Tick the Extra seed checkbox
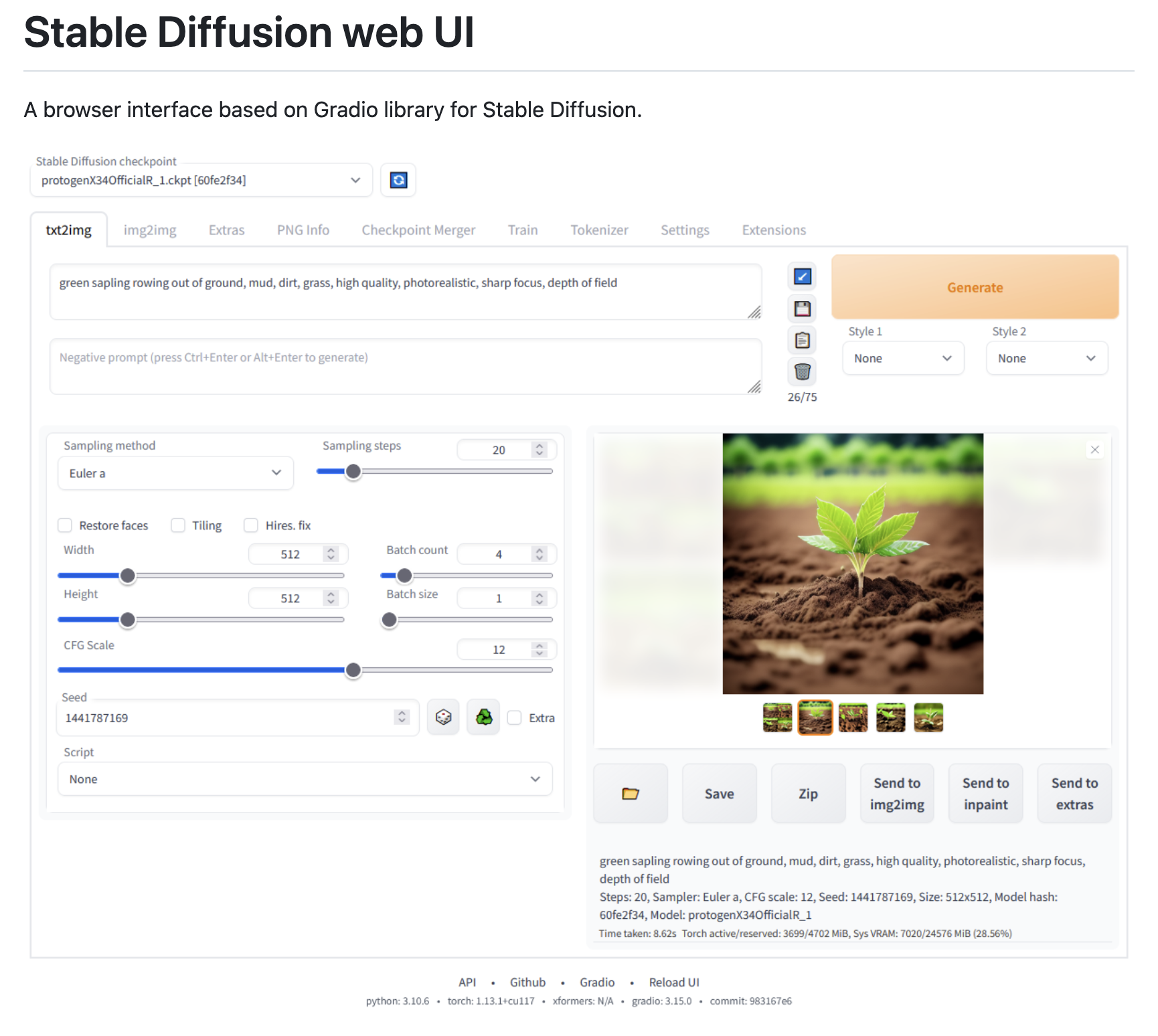 point(514,717)
